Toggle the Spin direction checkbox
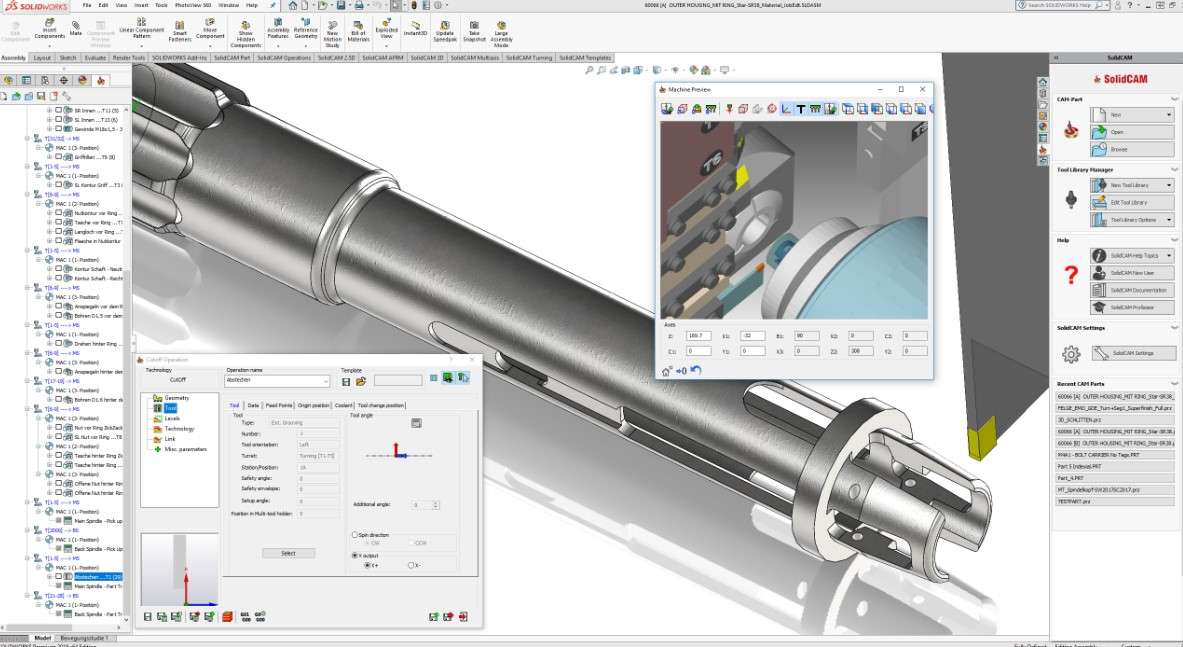This screenshot has height=647, width=1183. point(355,535)
